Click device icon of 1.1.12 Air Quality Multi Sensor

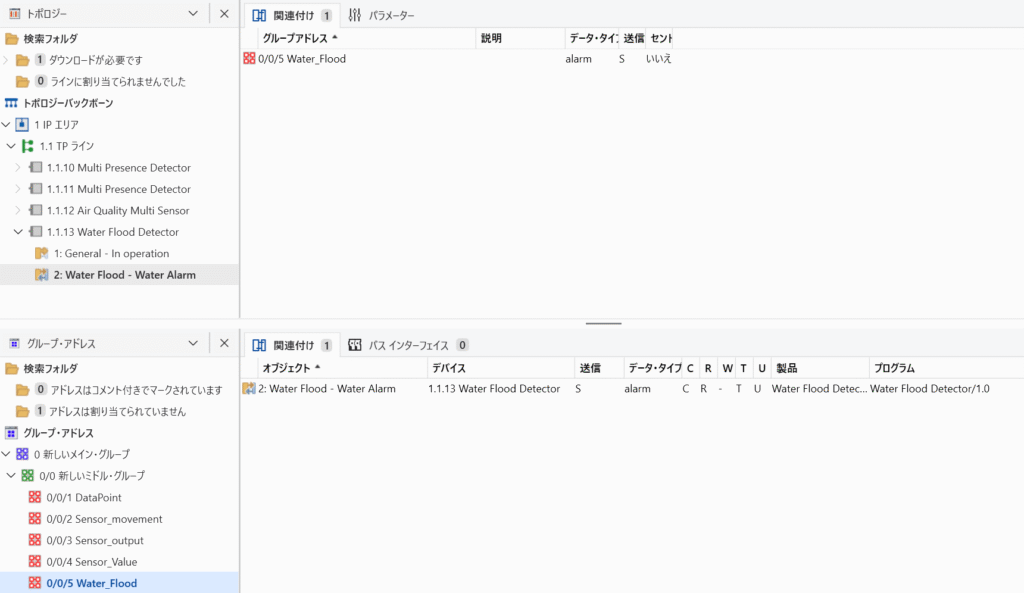35,210
